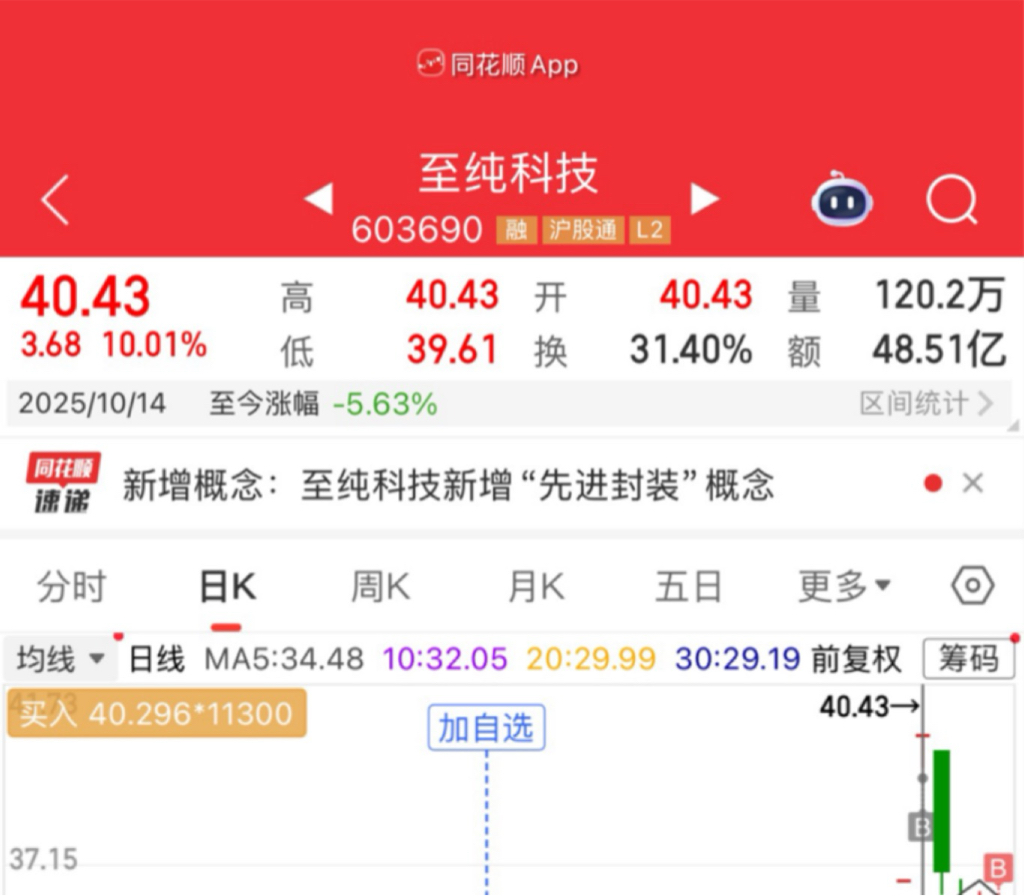Open the robot AI assistant
The width and height of the screenshot is (1024, 896).
tap(842, 199)
